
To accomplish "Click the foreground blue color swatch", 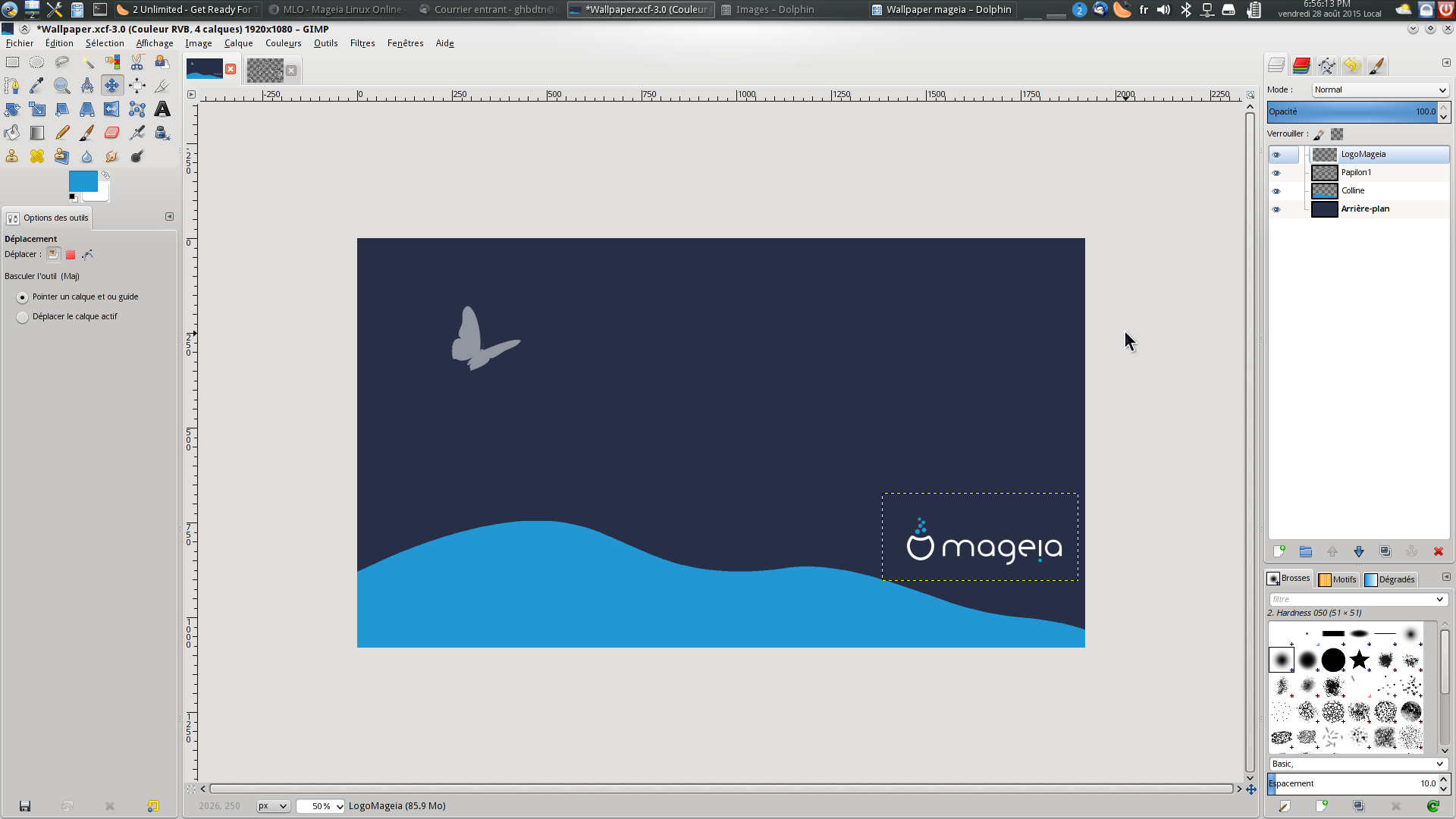I will click(82, 180).
